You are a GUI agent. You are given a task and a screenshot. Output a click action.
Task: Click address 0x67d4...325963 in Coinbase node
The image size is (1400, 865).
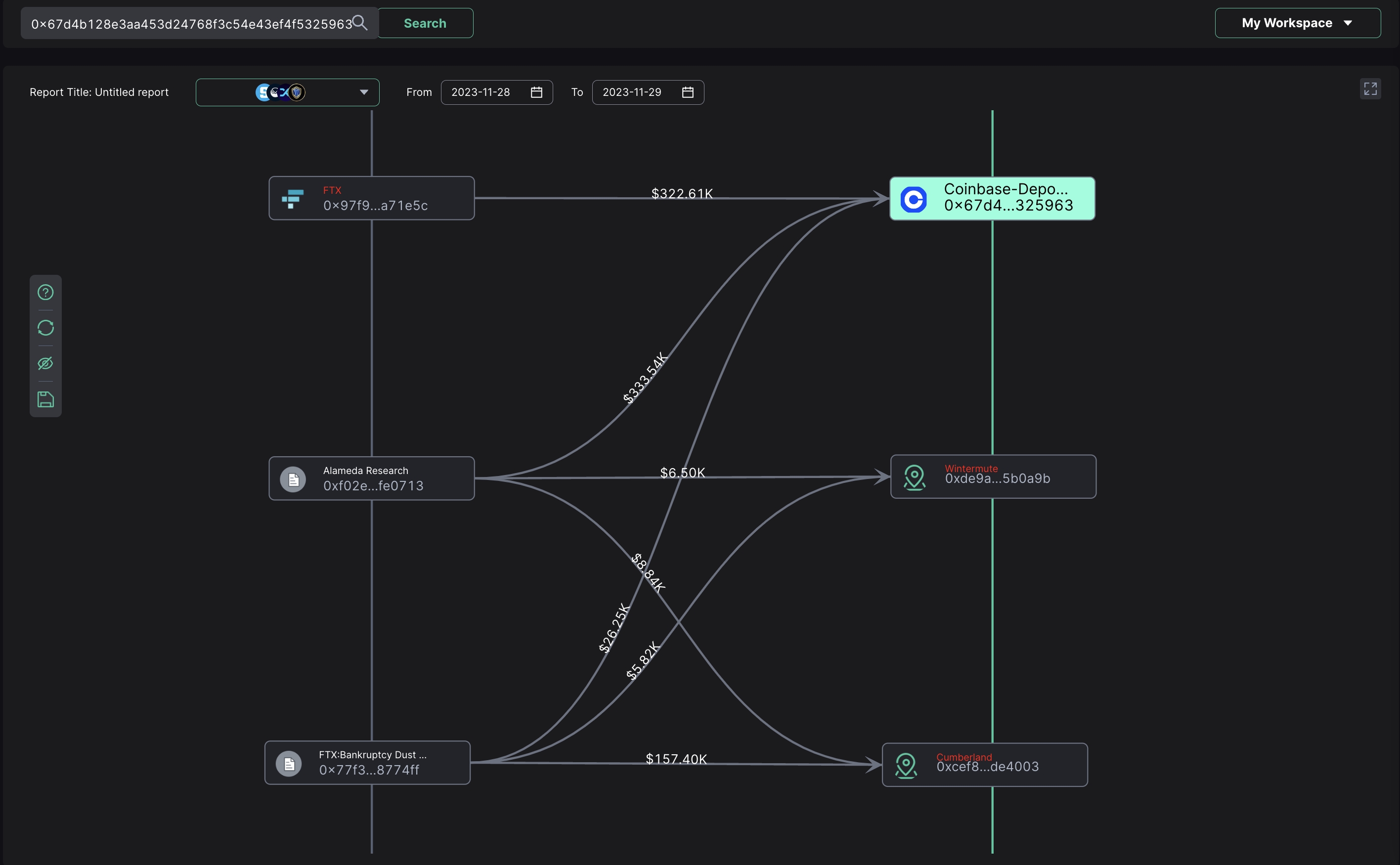tap(1008, 206)
